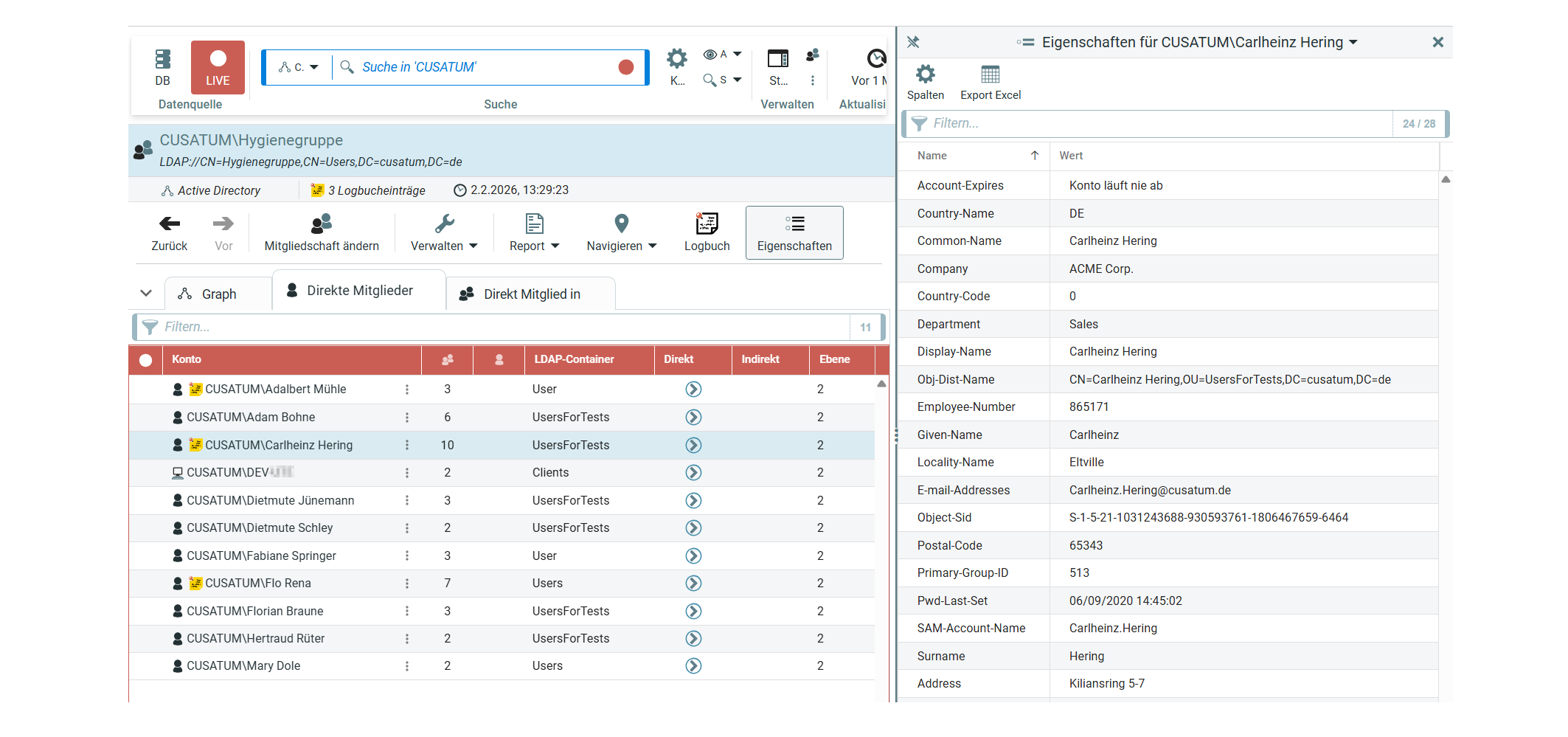The image size is (1568, 737).
Task: Click the Zurück back arrow
Action: tap(169, 224)
